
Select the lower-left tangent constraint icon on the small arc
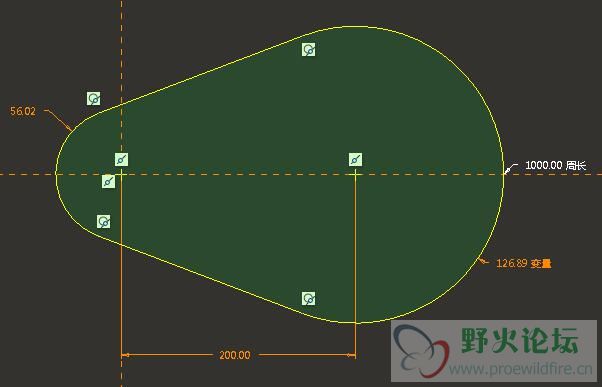(104, 222)
